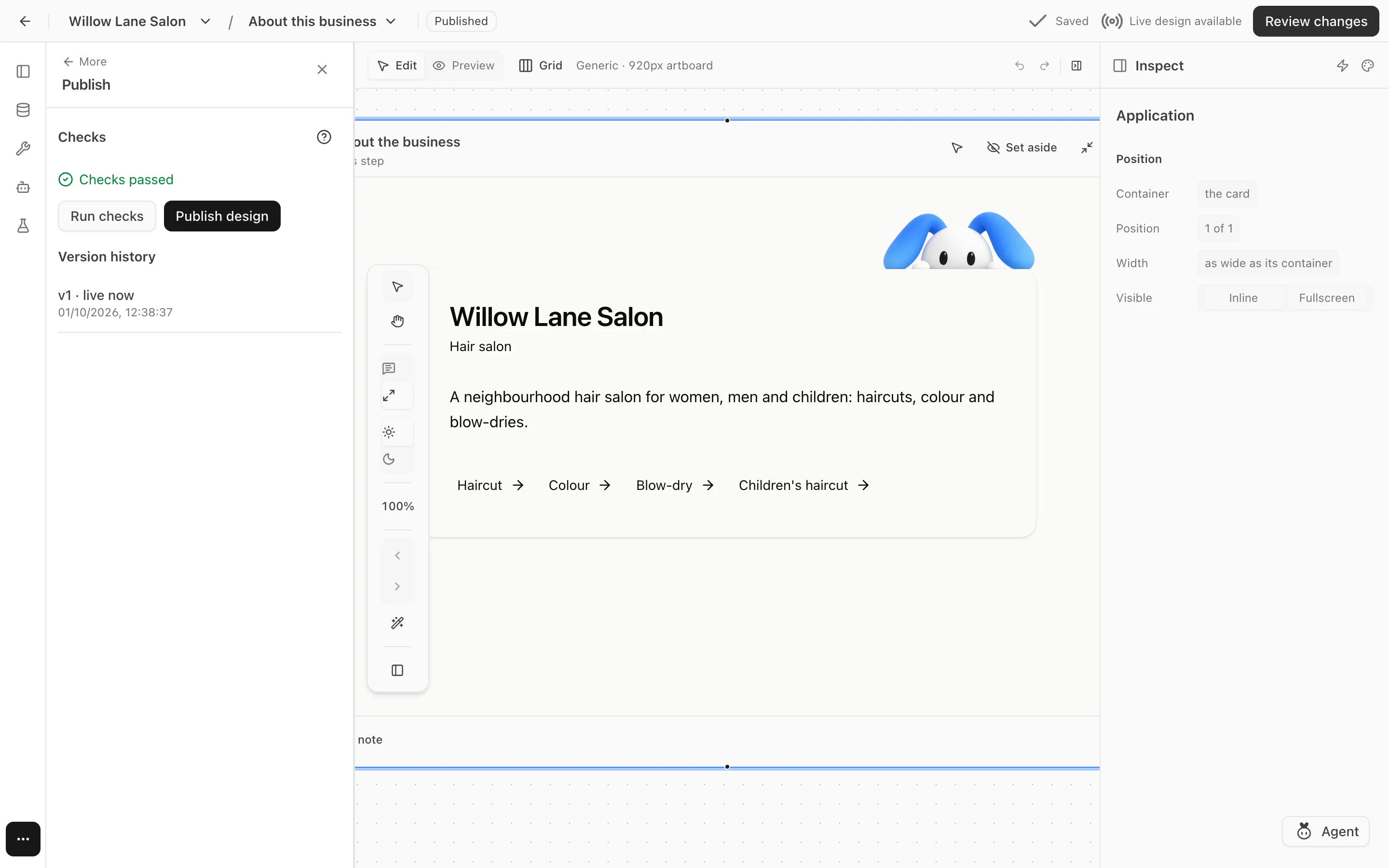This screenshot has height=868, width=1389.
Task: Go to next step chevron in toolbar
Action: (397, 586)
